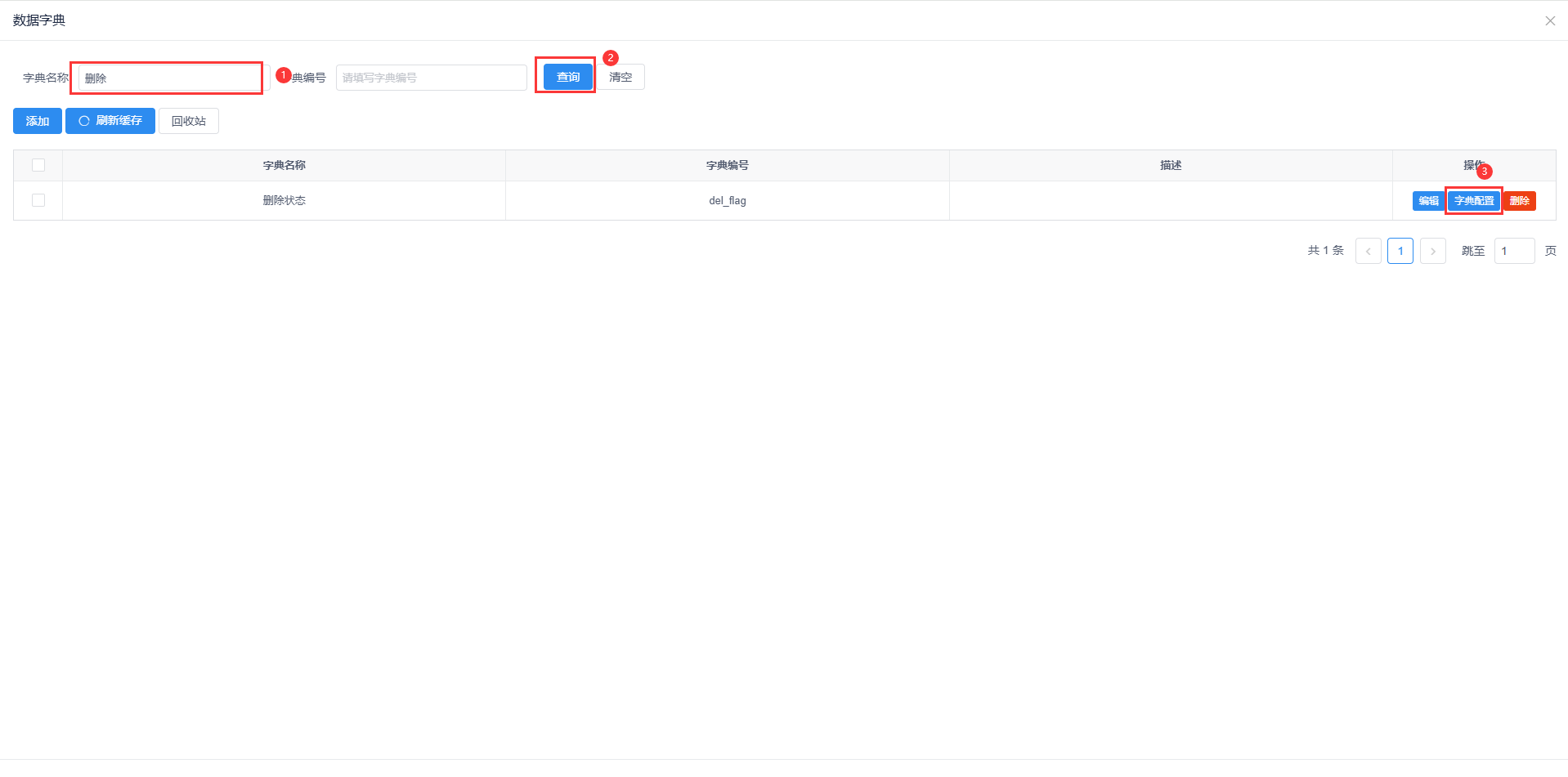This screenshot has height=777, width=1568.
Task: Click 编辑 for del_flag row
Action: tap(1428, 201)
